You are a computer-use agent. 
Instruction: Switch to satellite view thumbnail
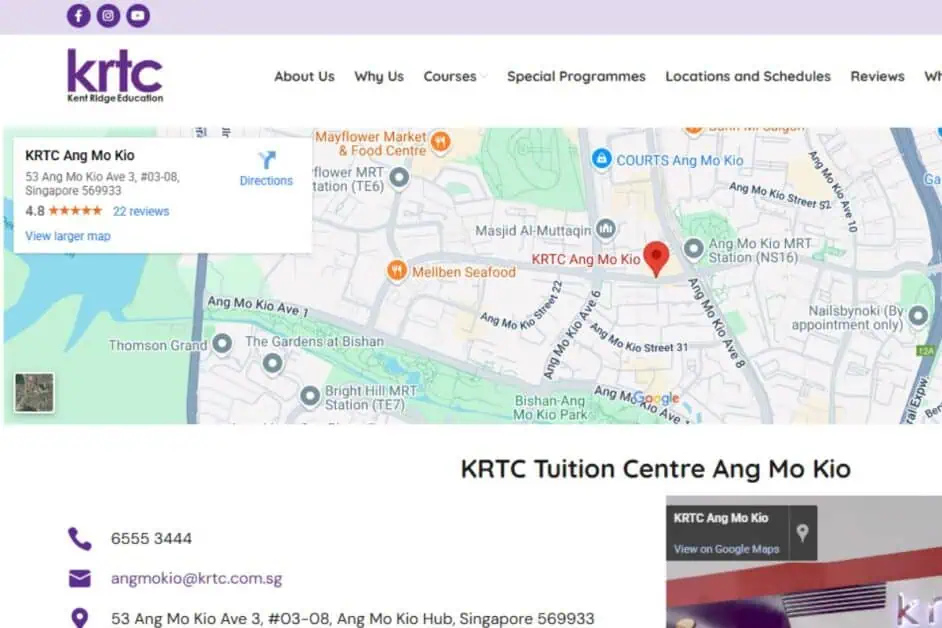[34, 392]
